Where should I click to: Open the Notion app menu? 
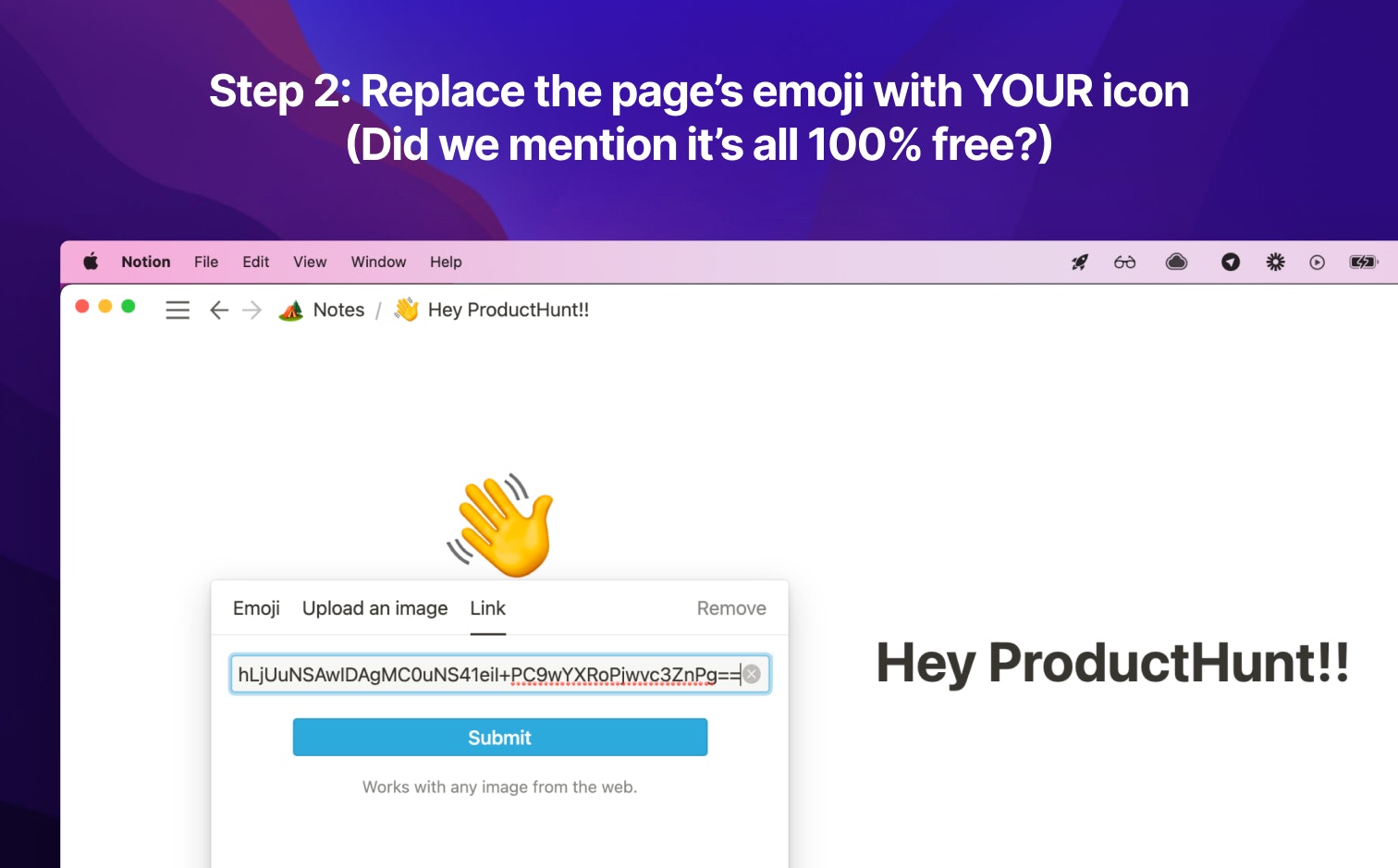point(146,262)
